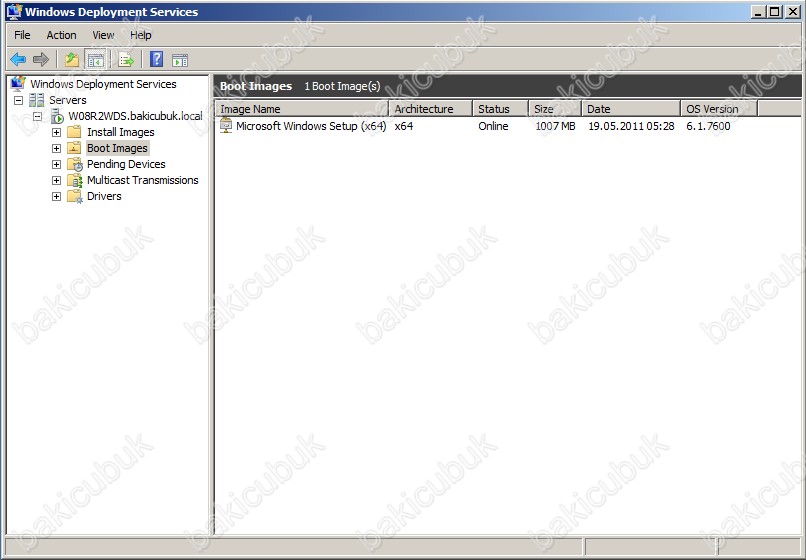Click the 1 Boot Image(s) count text
806x560 pixels.
point(342,86)
